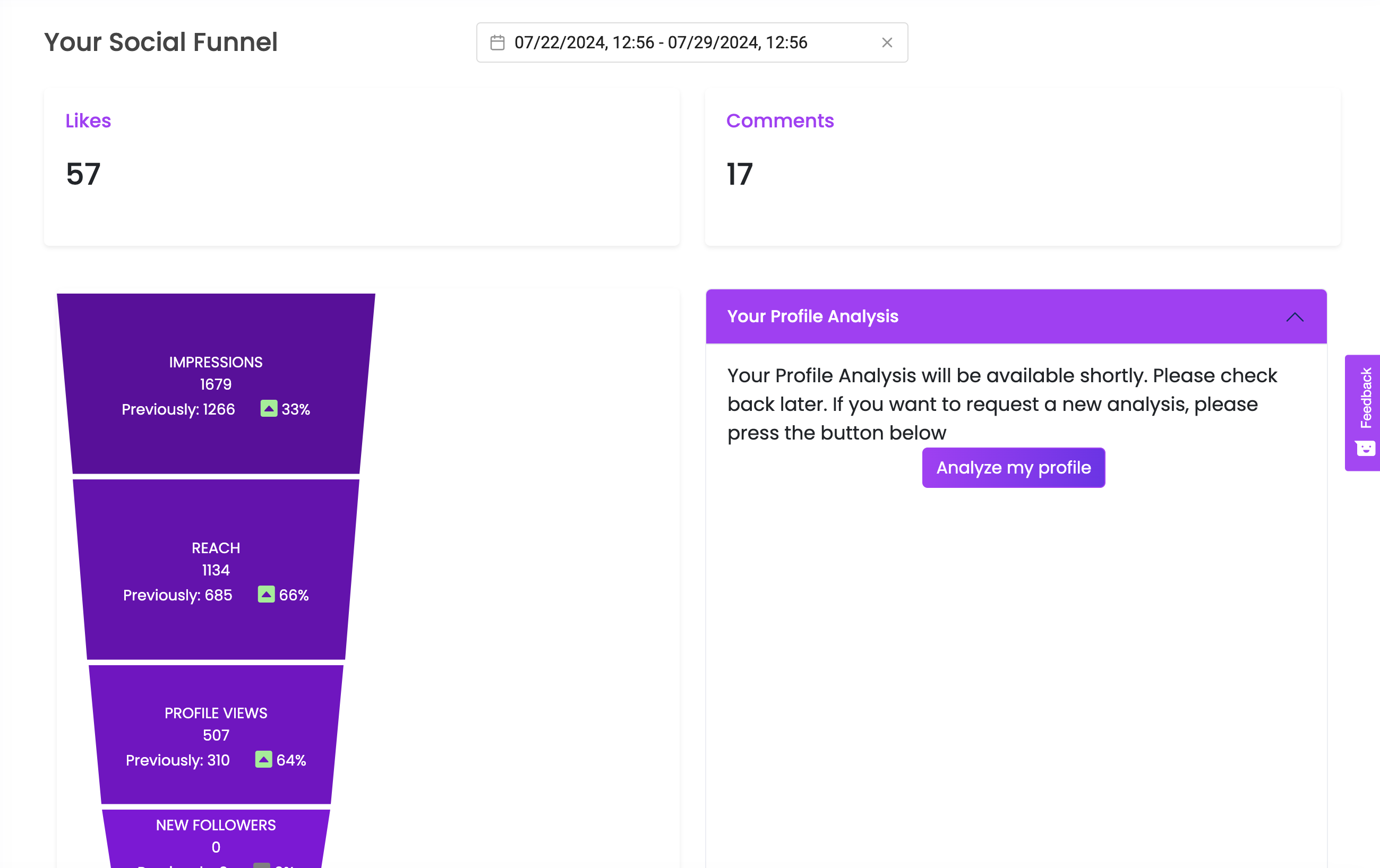Collapse Your Profile Analysis with chevron
The height and width of the screenshot is (868, 1380).
tap(1294, 317)
